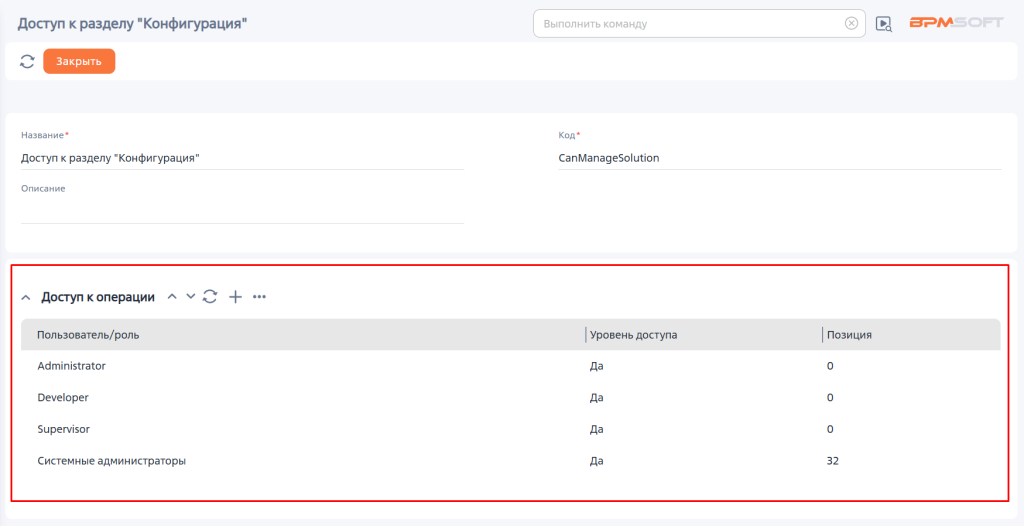This screenshot has width=1024, height=526.
Task: Move the selected access record up
Action: tap(172, 297)
